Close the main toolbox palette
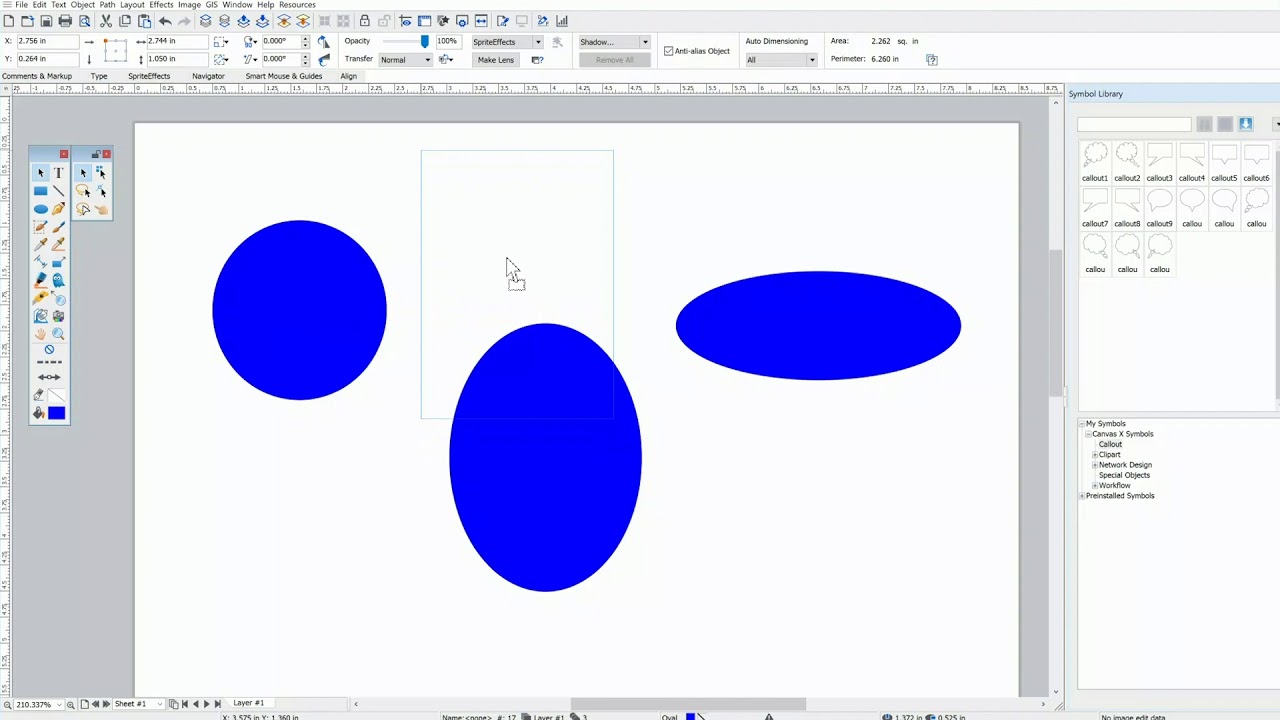Screen dimensions: 1280x720 (x=64, y=154)
